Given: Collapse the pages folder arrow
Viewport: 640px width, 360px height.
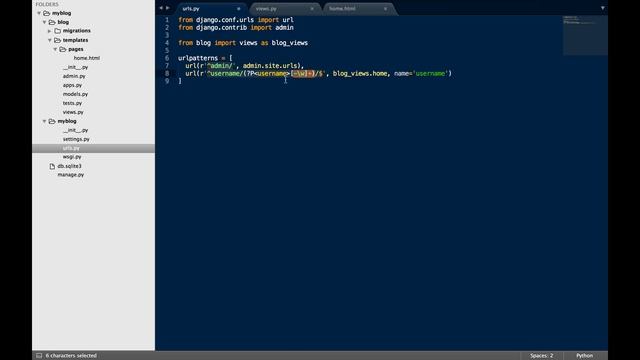Looking at the screenshot, I should tap(55, 49).
